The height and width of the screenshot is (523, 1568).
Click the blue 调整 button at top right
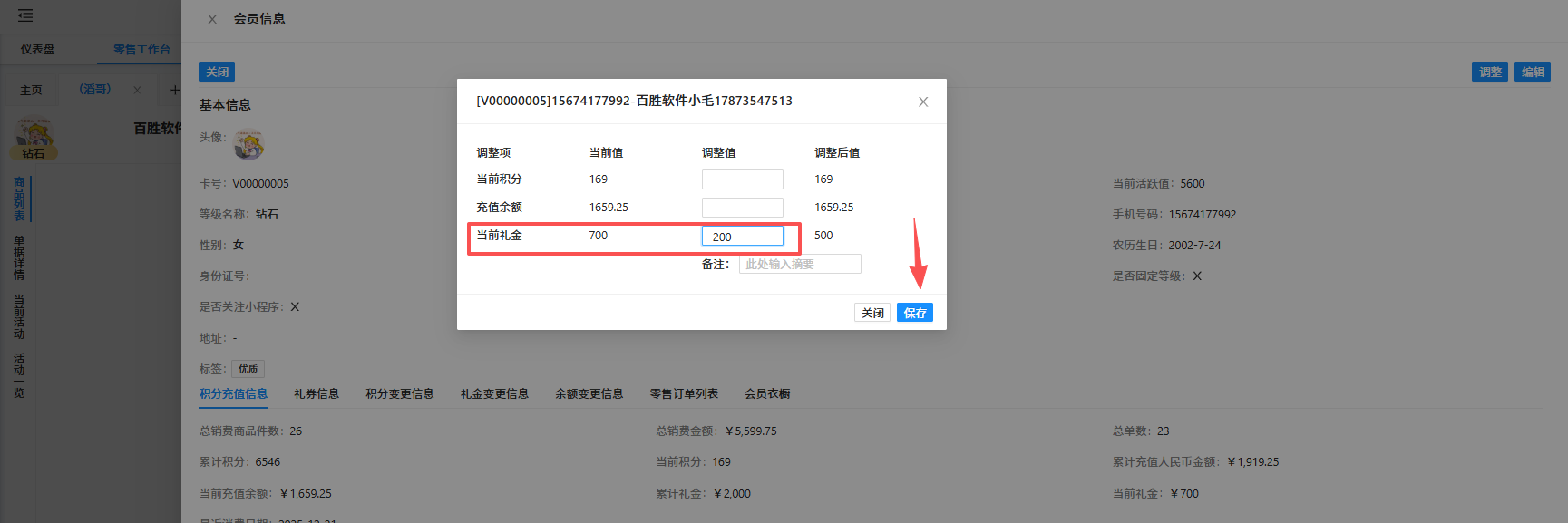click(x=1489, y=72)
